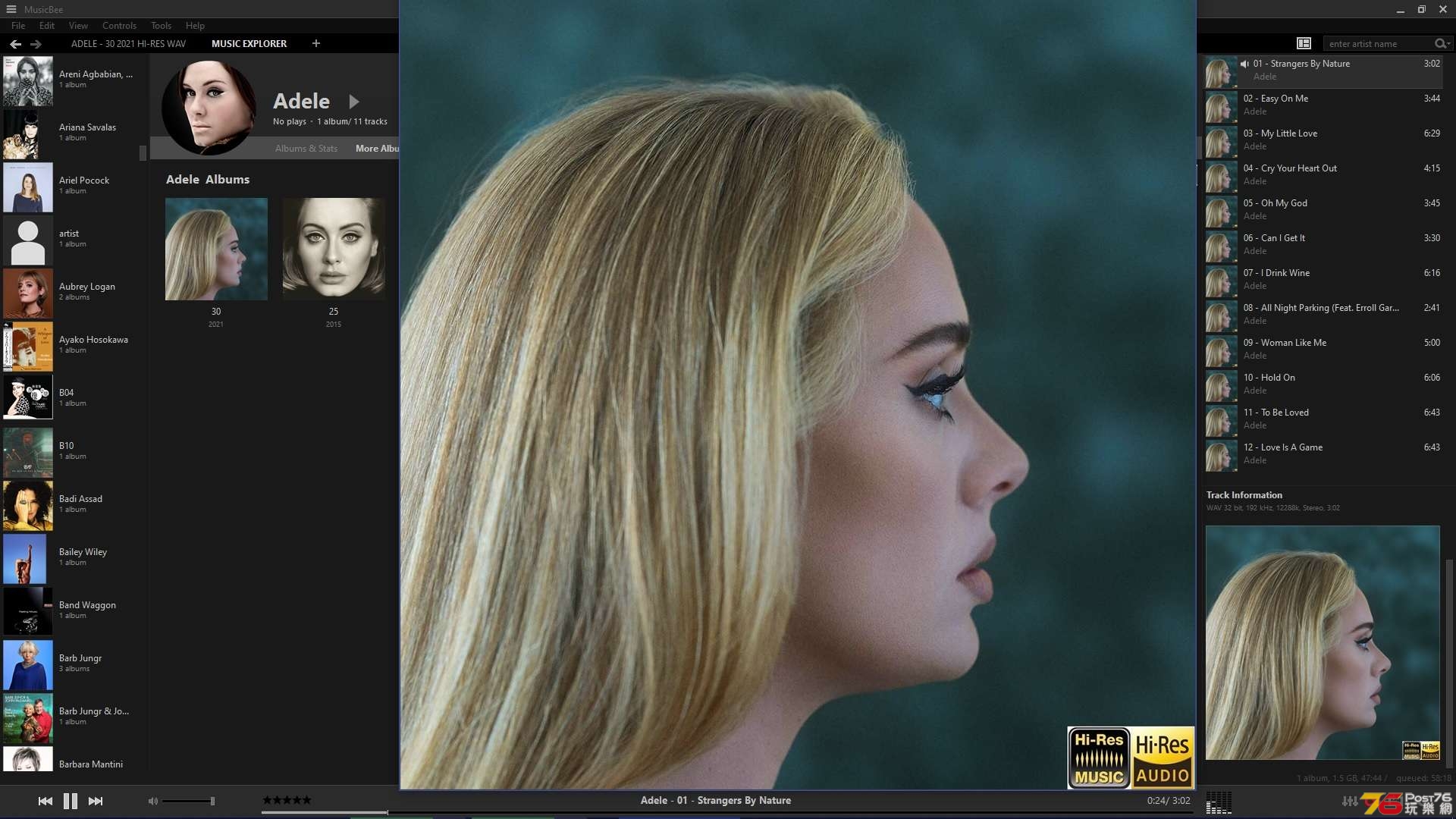
Task: Open the File menu
Action: click(x=18, y=25)
